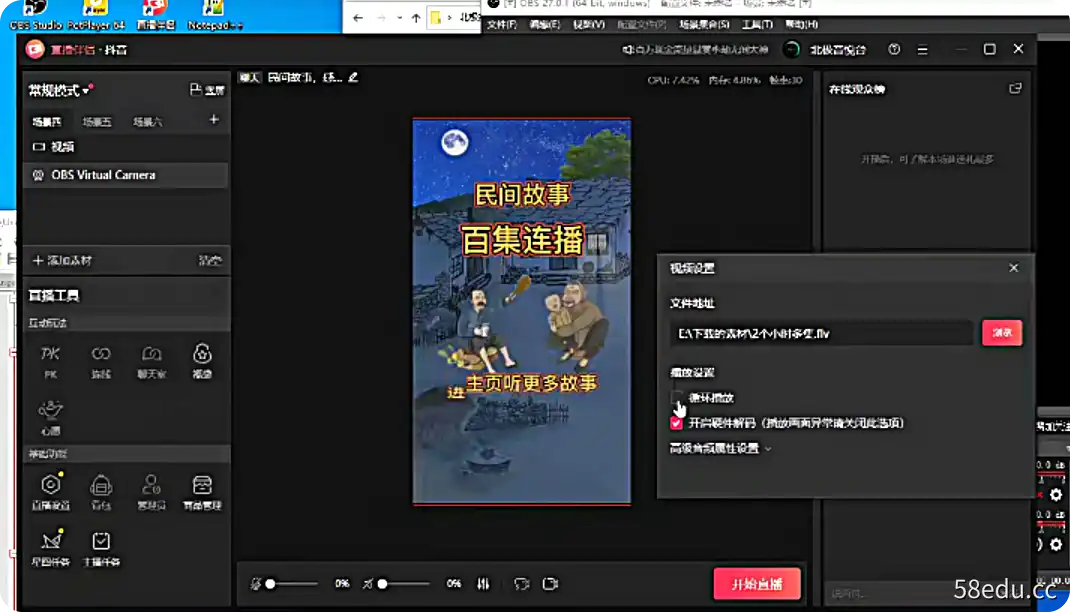Select the 视频 source row
This screenshot has width=1070, height=612.
click(126, 147)
